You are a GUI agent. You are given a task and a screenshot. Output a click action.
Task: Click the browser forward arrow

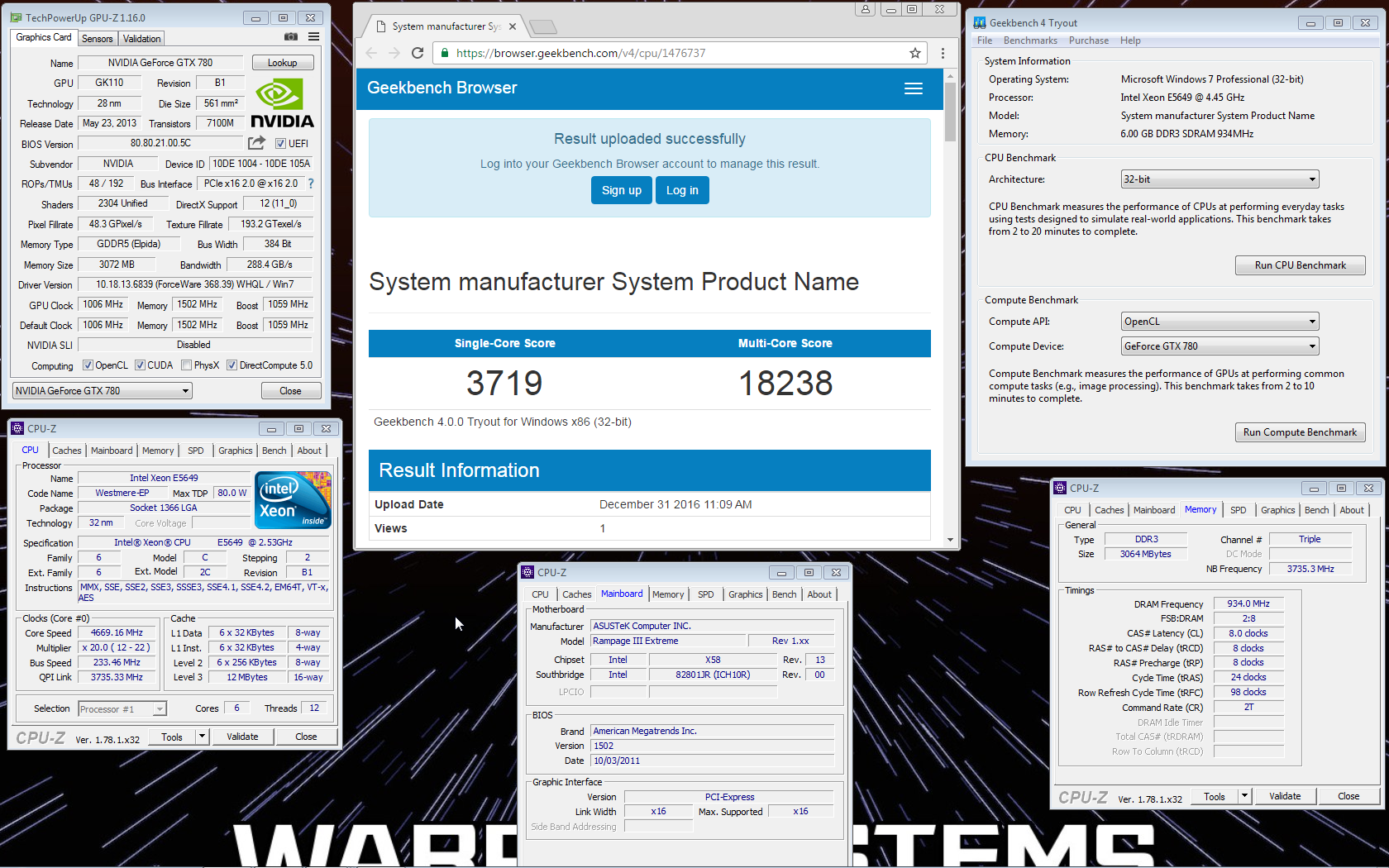394,53
